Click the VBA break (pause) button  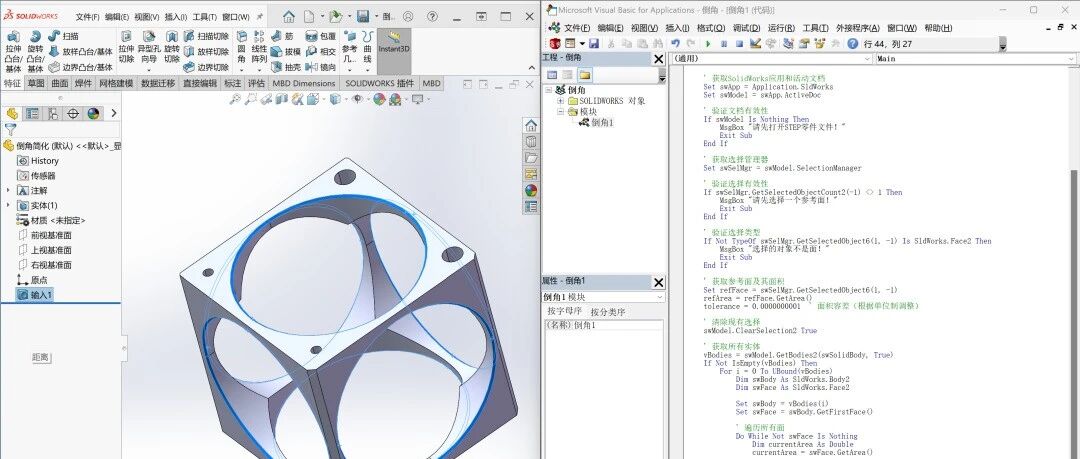(x=723, y=43)
